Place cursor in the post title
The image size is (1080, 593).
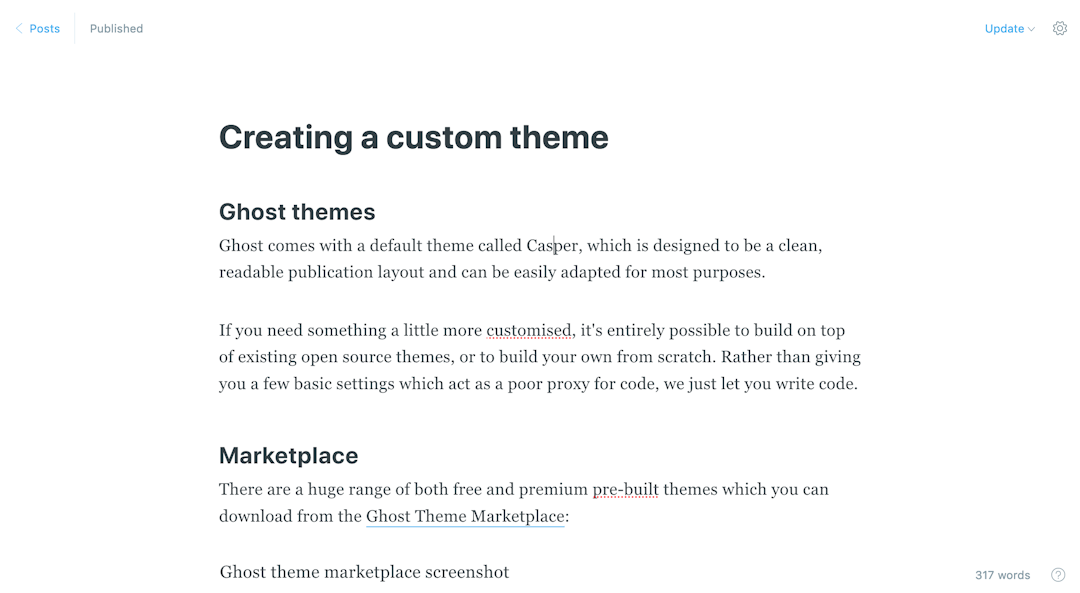[x=413, y=137]
